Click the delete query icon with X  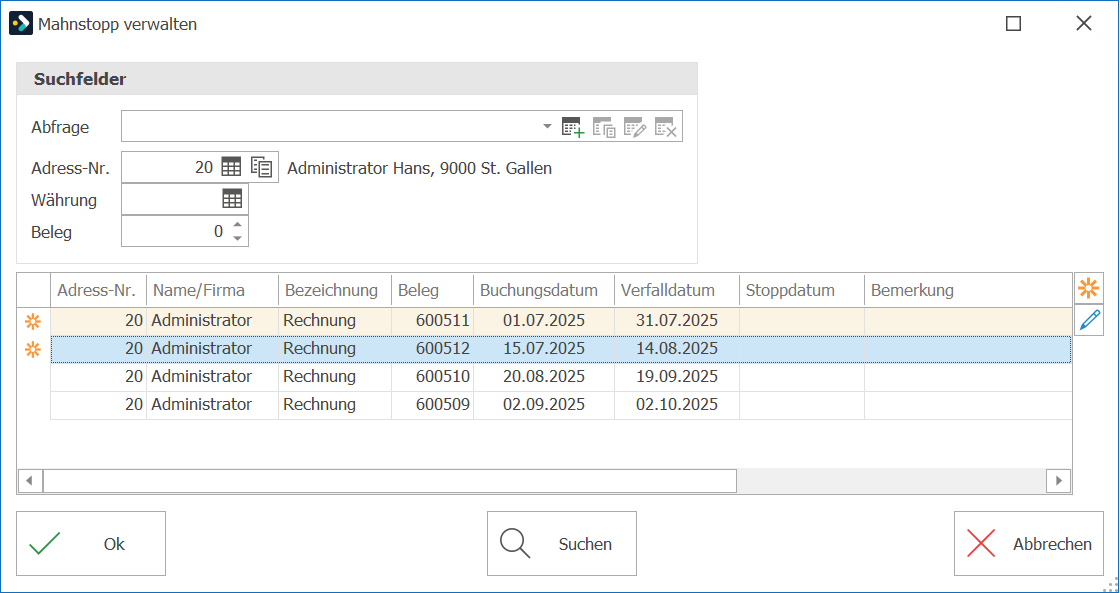point(666,127)
